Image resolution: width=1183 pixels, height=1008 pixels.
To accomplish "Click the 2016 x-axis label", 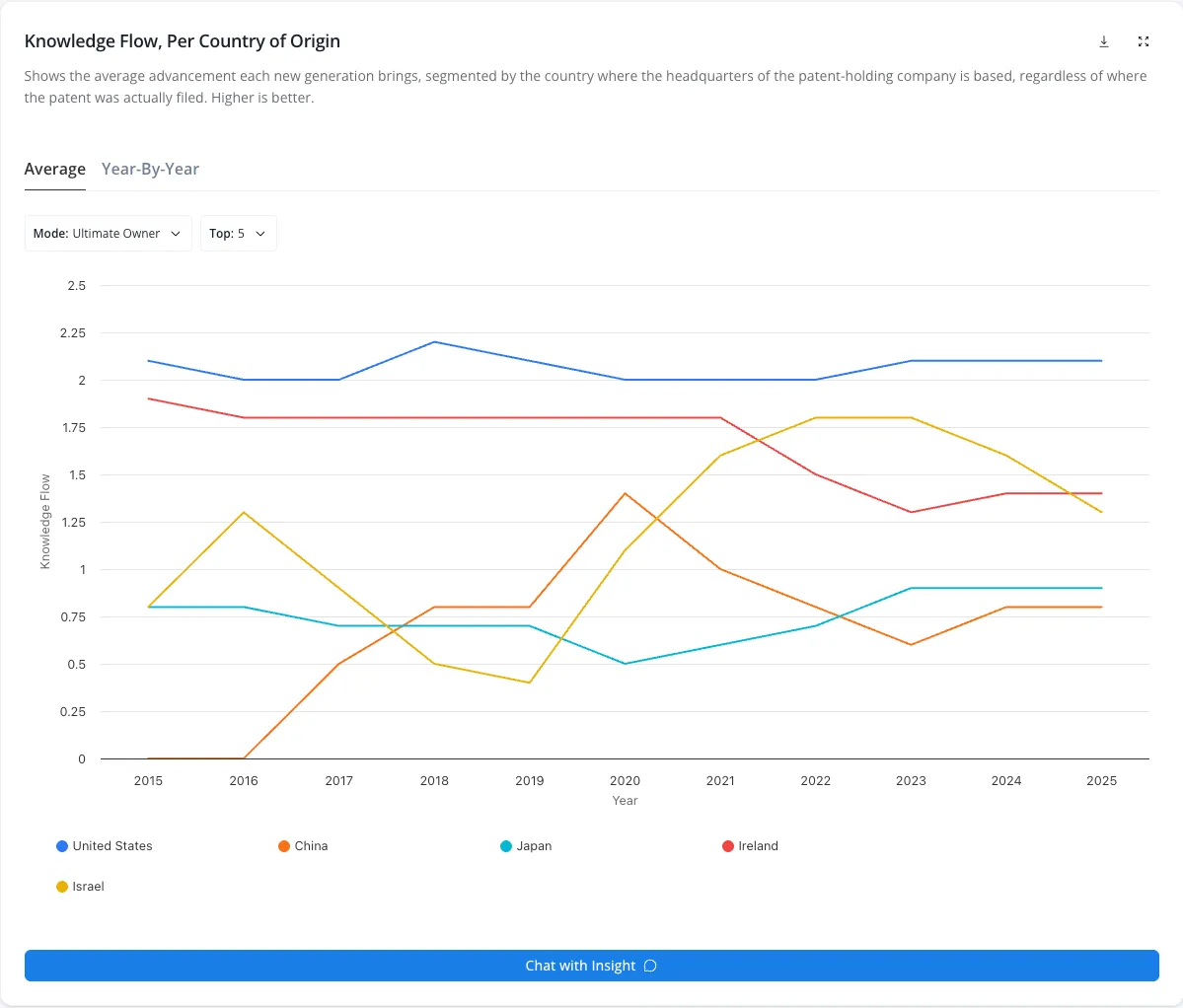I will coord(244,781).
